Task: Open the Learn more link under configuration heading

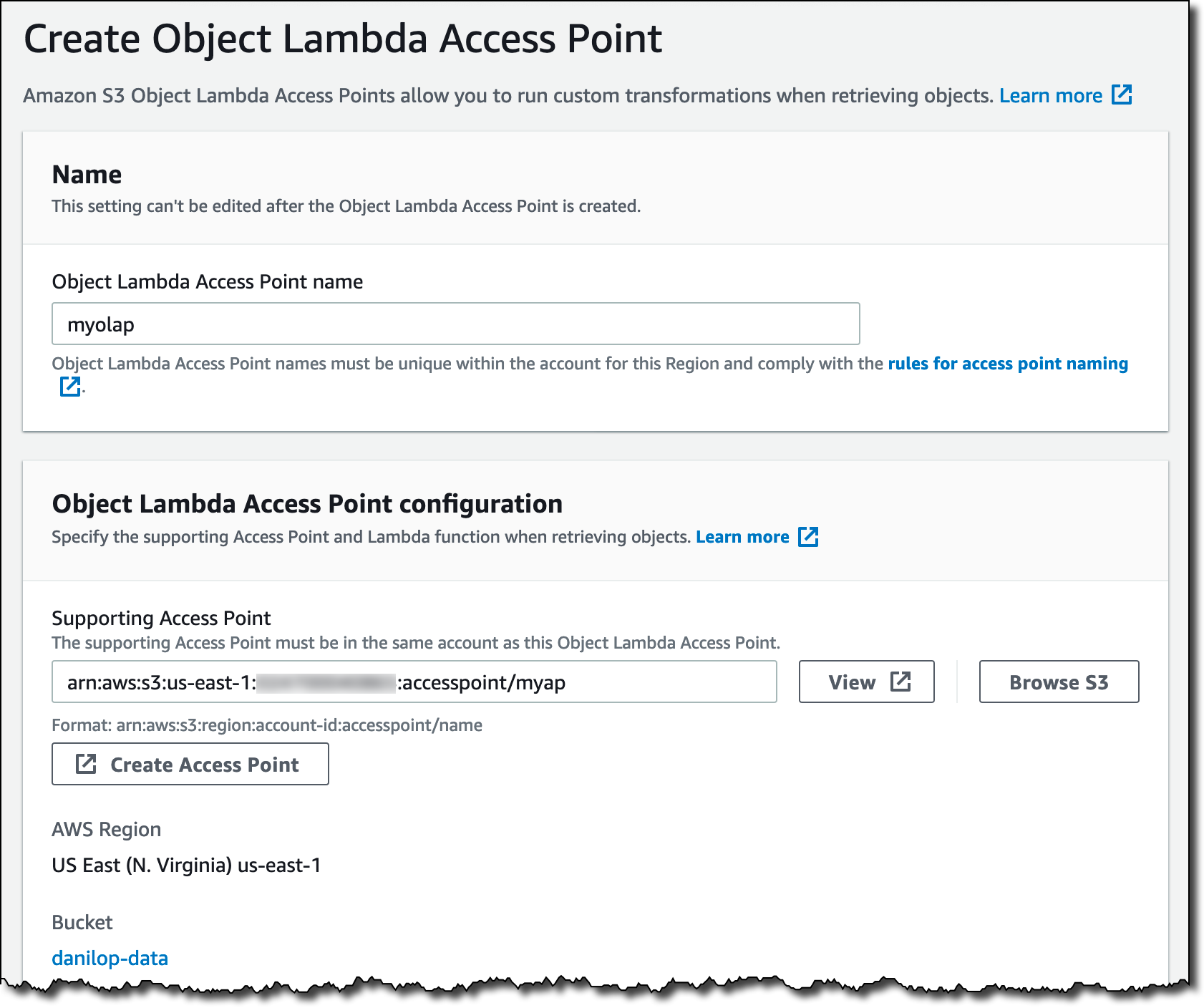Action: pos(742,537)
